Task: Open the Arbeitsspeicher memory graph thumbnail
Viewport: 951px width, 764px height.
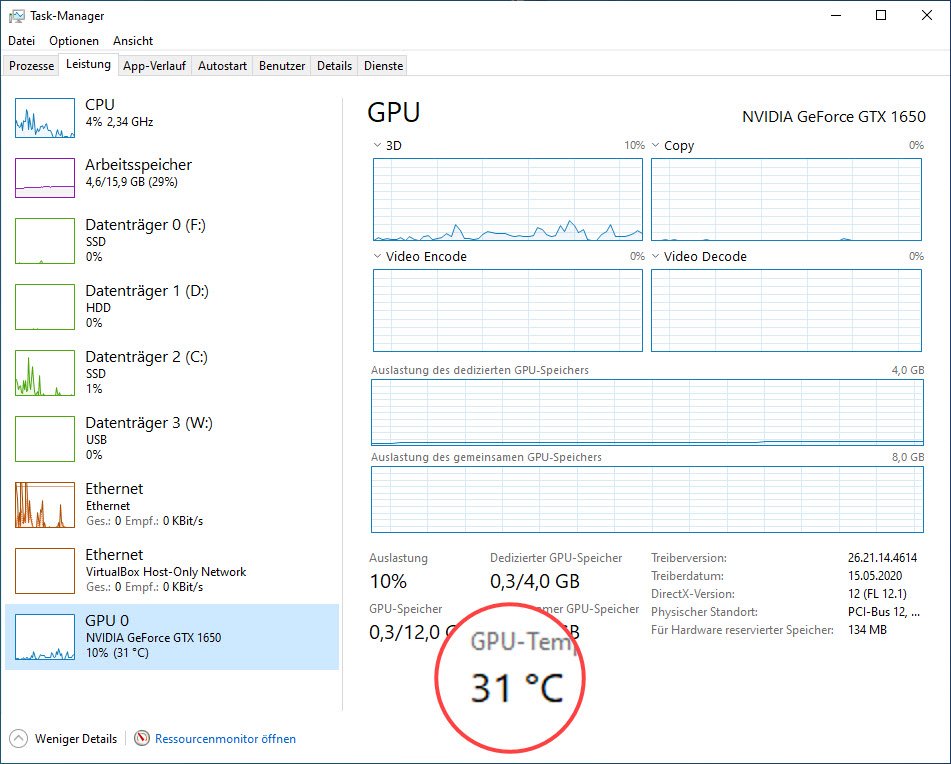Action: [x=45, y=178]
